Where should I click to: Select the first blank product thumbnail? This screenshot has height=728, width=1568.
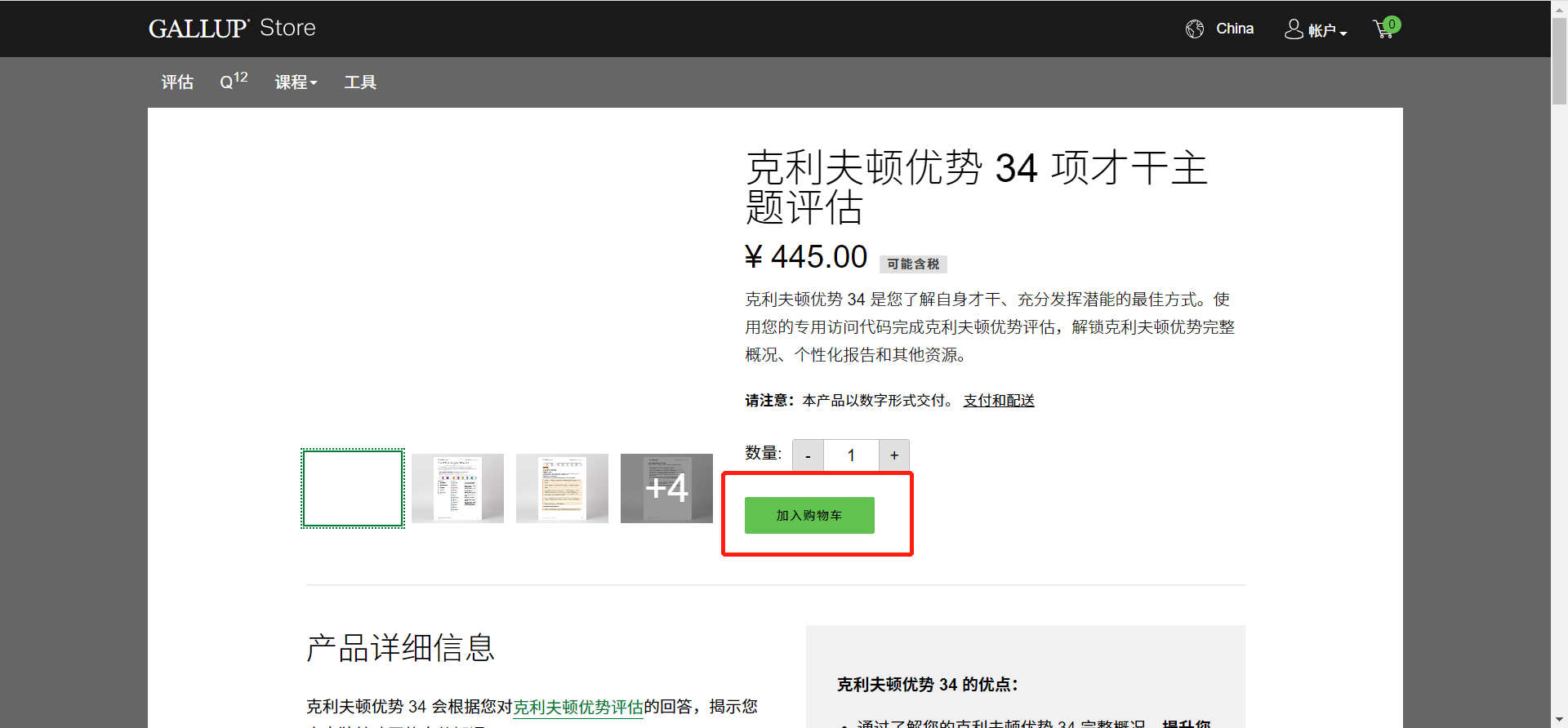click(353, 489)
